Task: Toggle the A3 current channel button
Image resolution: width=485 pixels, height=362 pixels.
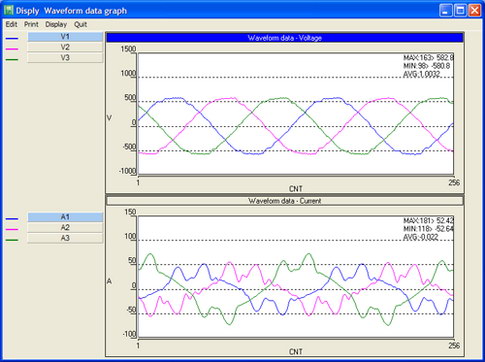Action: pyautogui.click(x=65, y=239)
